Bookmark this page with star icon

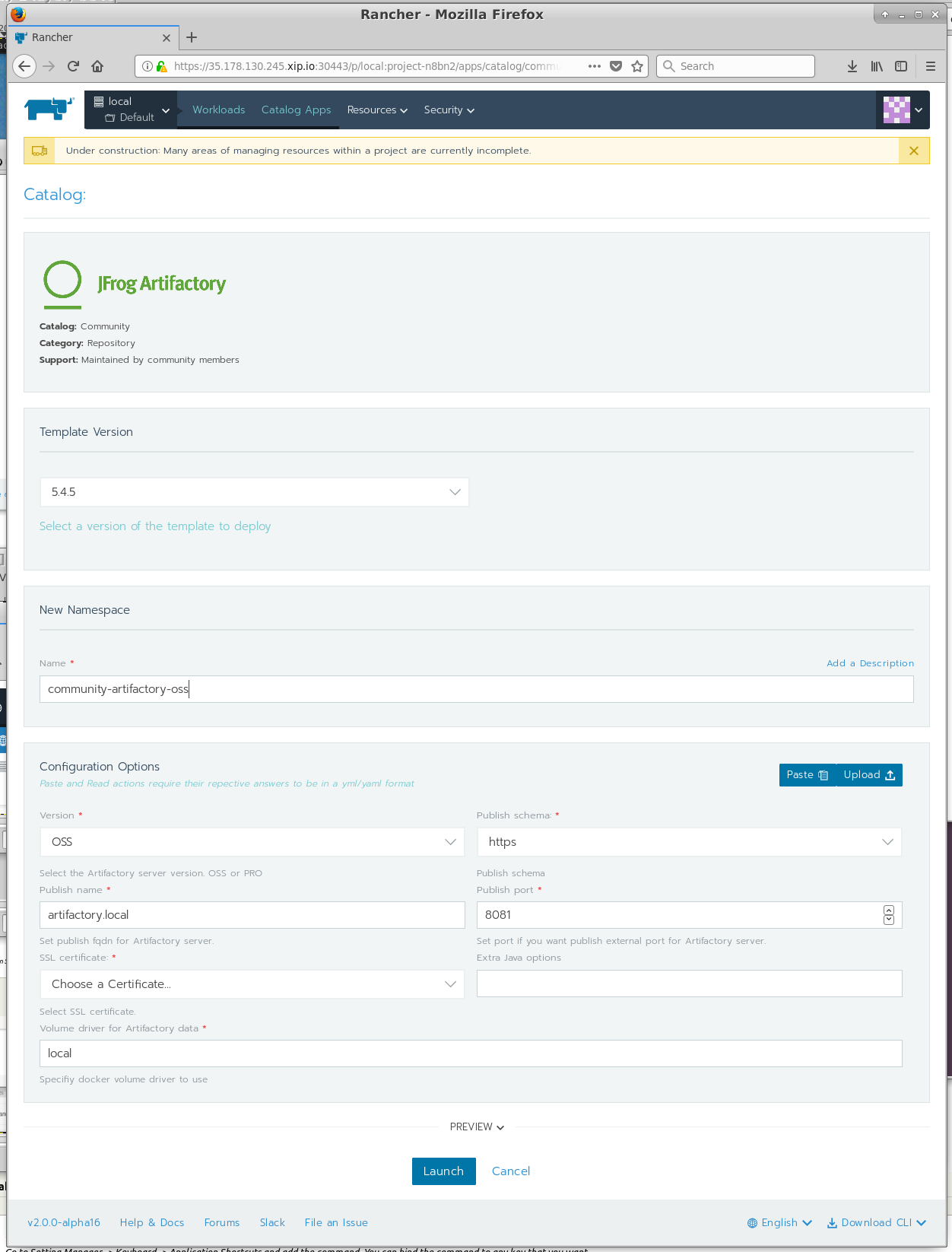(637, 66)
